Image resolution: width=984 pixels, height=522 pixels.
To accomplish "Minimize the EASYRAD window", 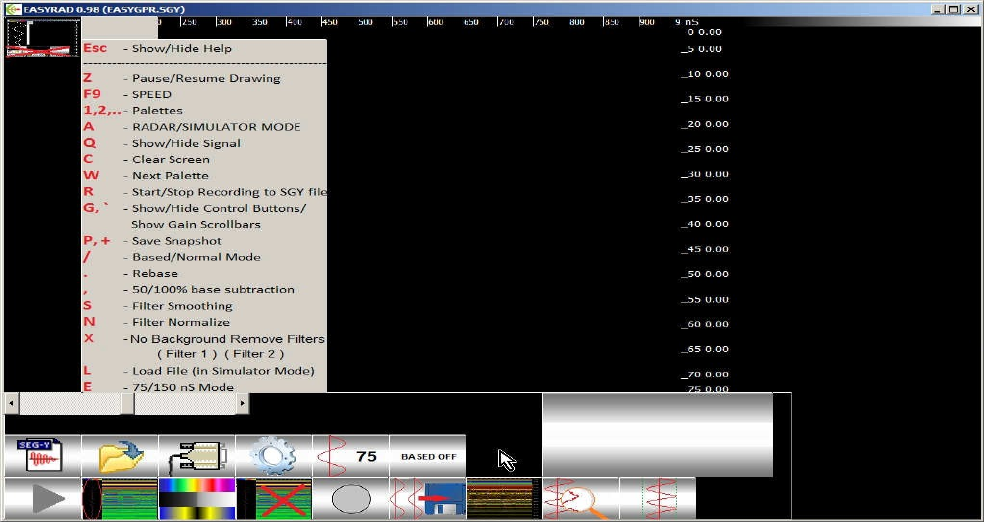I will pos(938,9).
